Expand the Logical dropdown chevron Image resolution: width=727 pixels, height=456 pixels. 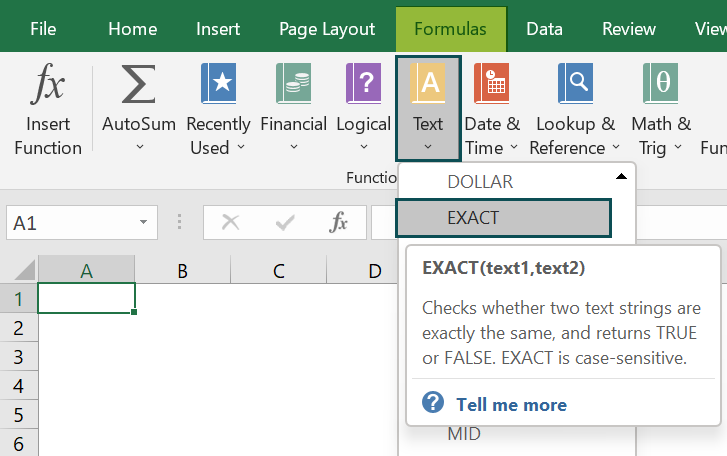[364, 147]
